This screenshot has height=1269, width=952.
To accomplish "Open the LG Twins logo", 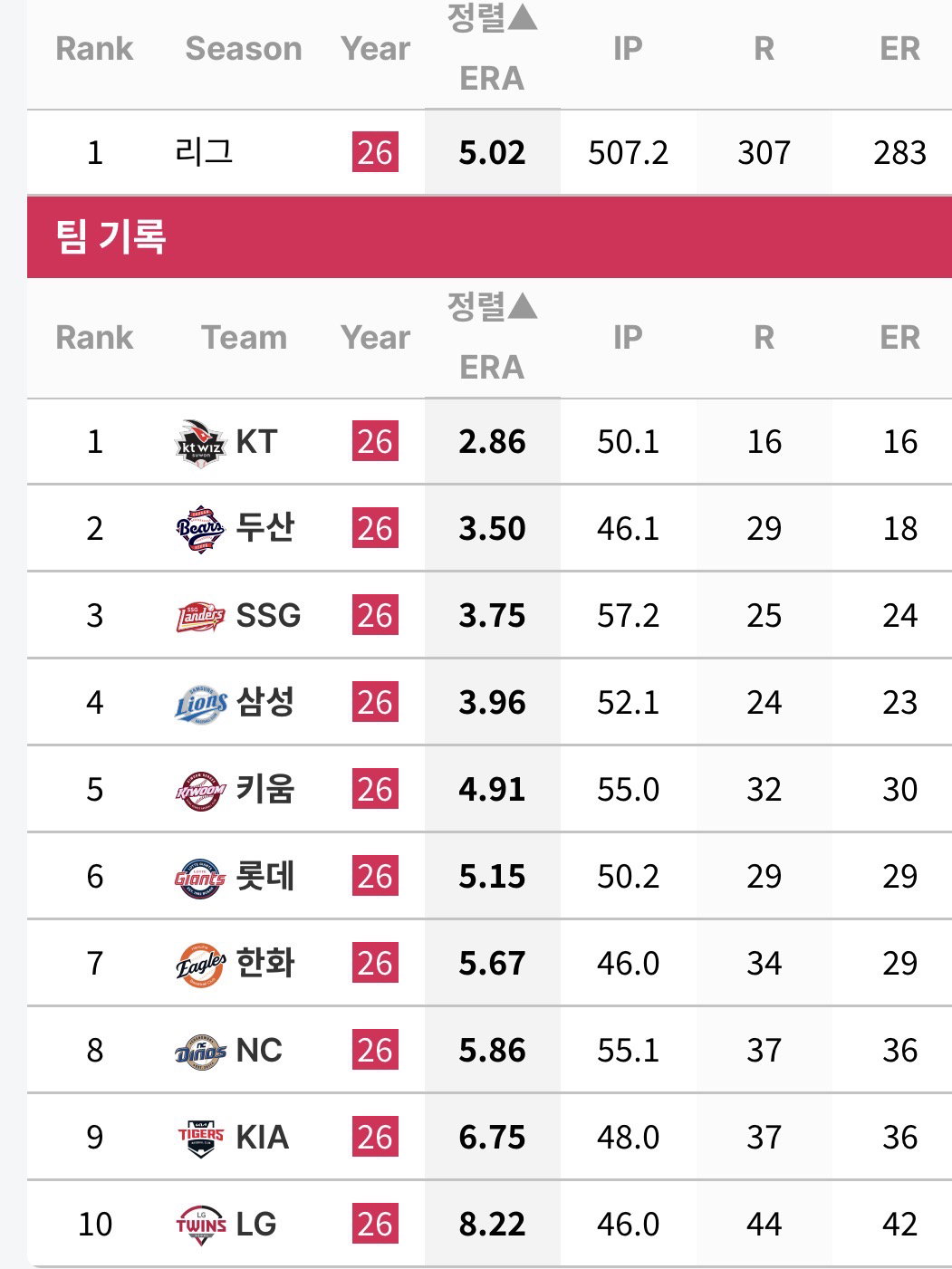I will click(x=200, y=1225).
